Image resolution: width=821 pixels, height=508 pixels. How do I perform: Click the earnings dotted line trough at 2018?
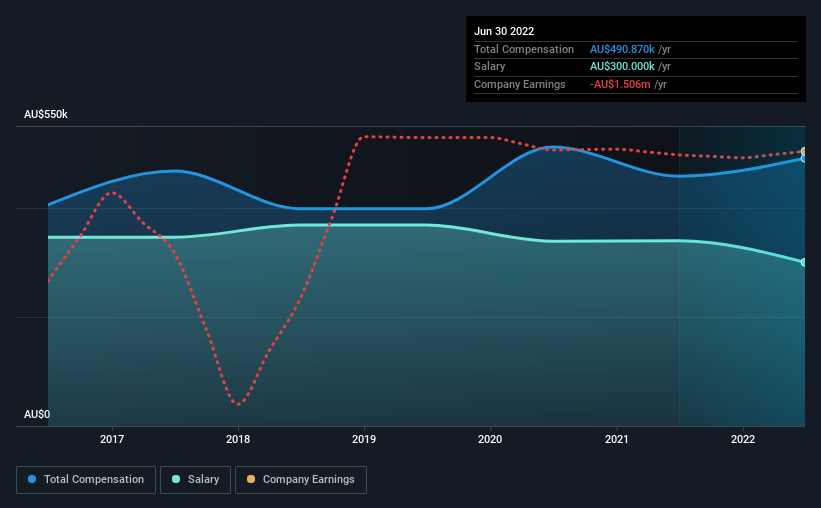click(x=238, y=404)
